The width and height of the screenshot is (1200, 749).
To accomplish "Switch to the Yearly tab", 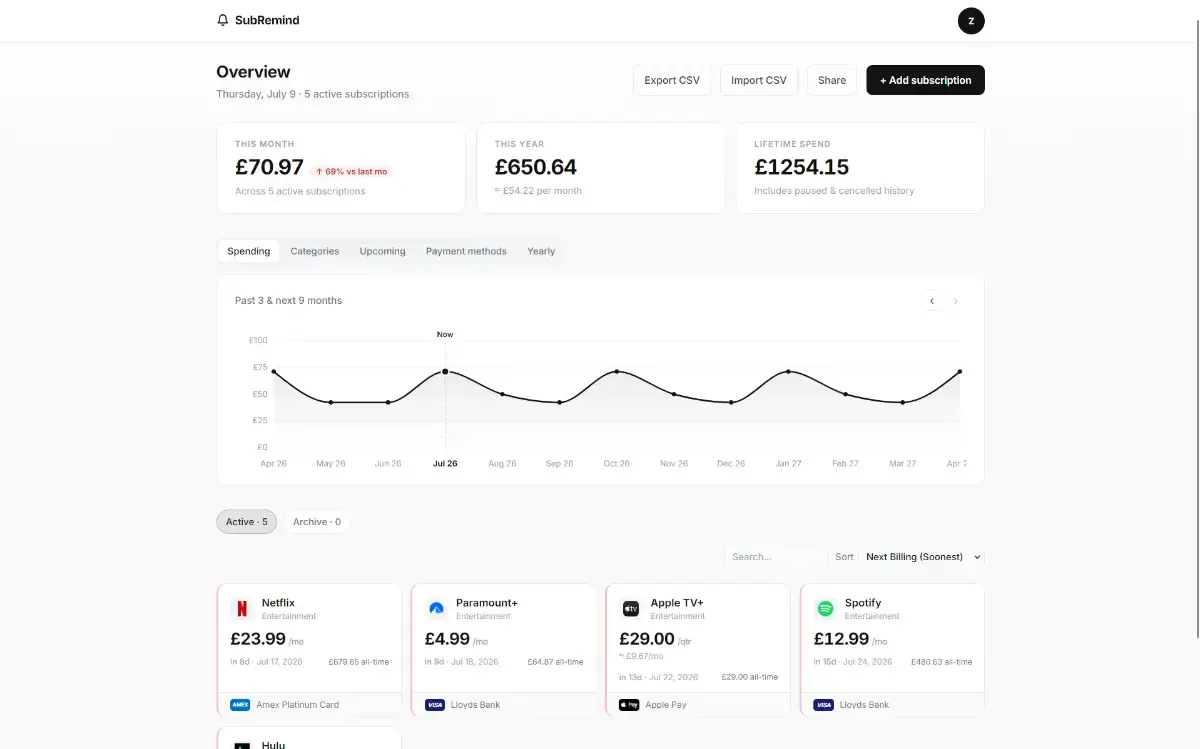I will pos(541,251).
